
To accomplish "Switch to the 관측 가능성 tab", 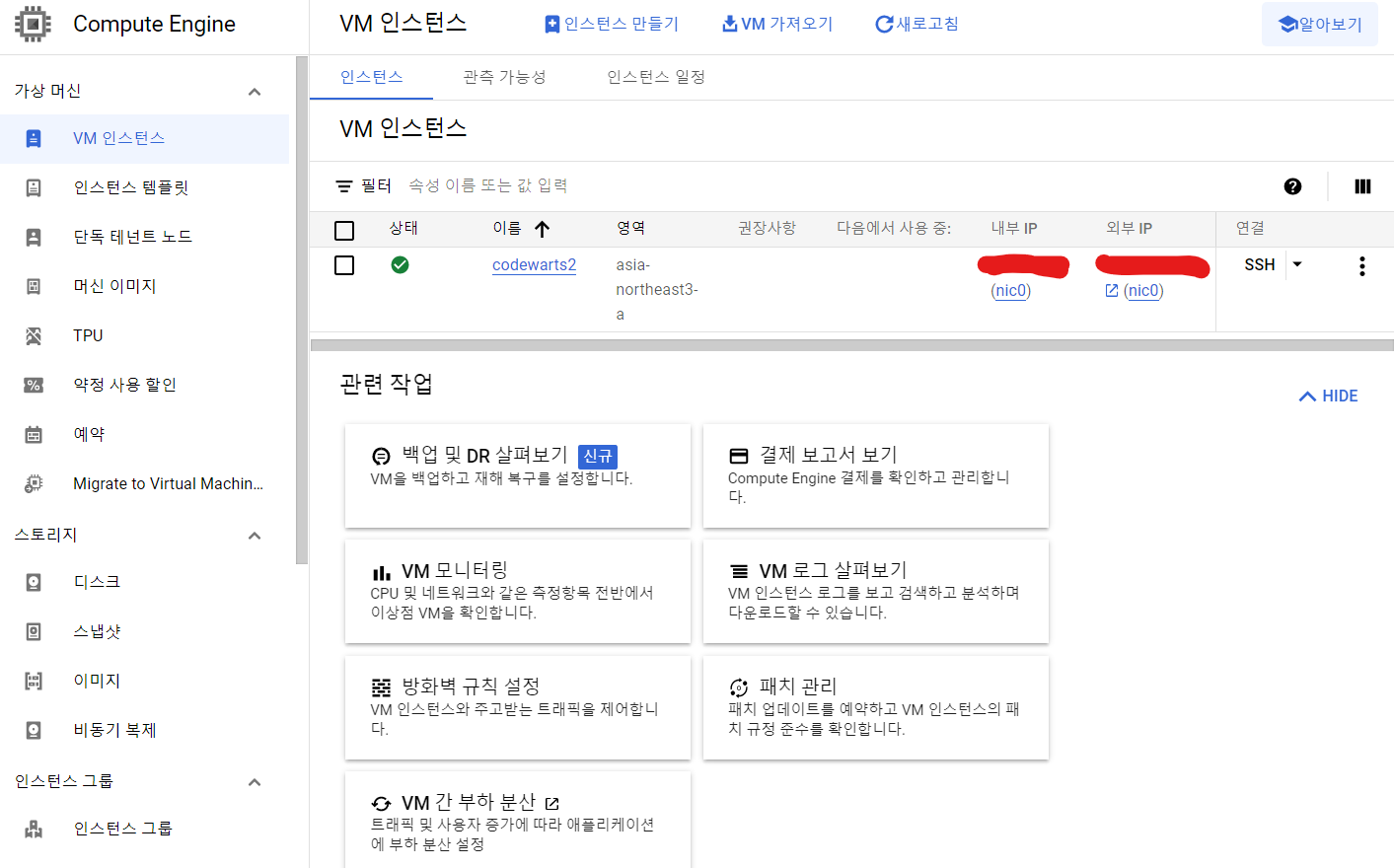I will 504,77.
